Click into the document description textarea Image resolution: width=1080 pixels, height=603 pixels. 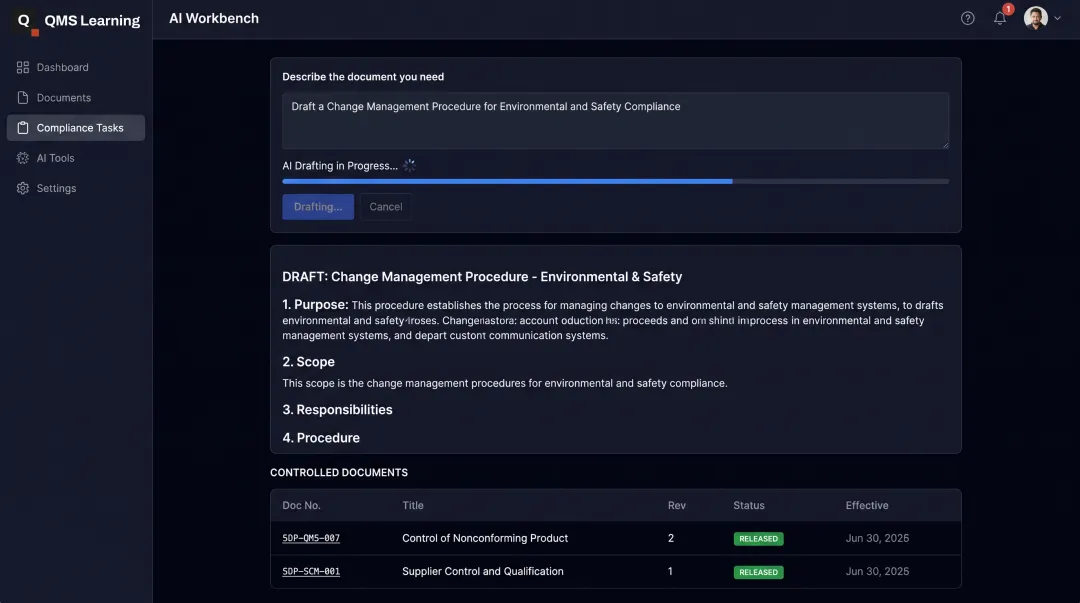click(615, 121)
